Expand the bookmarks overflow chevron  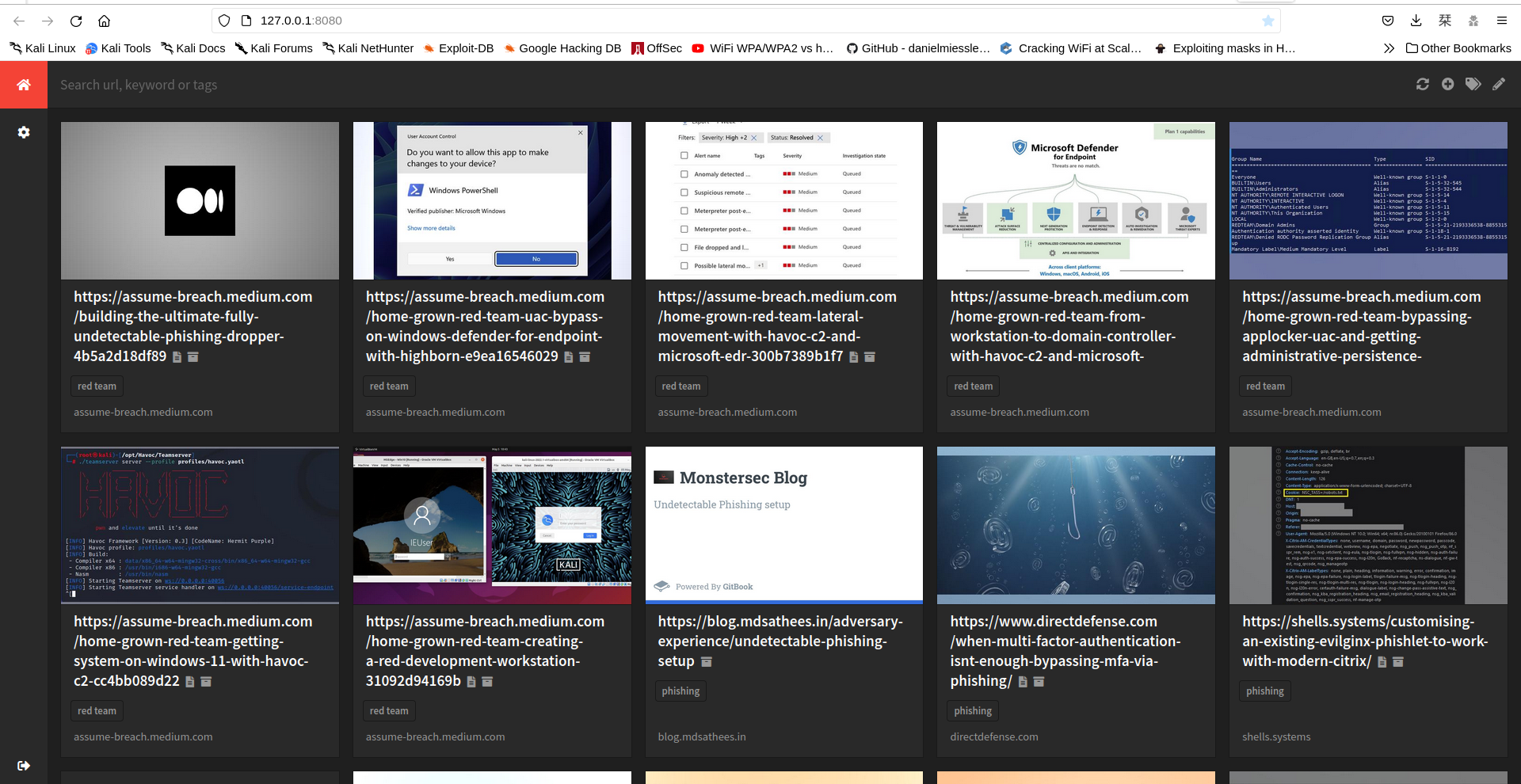click(1389, 48)
